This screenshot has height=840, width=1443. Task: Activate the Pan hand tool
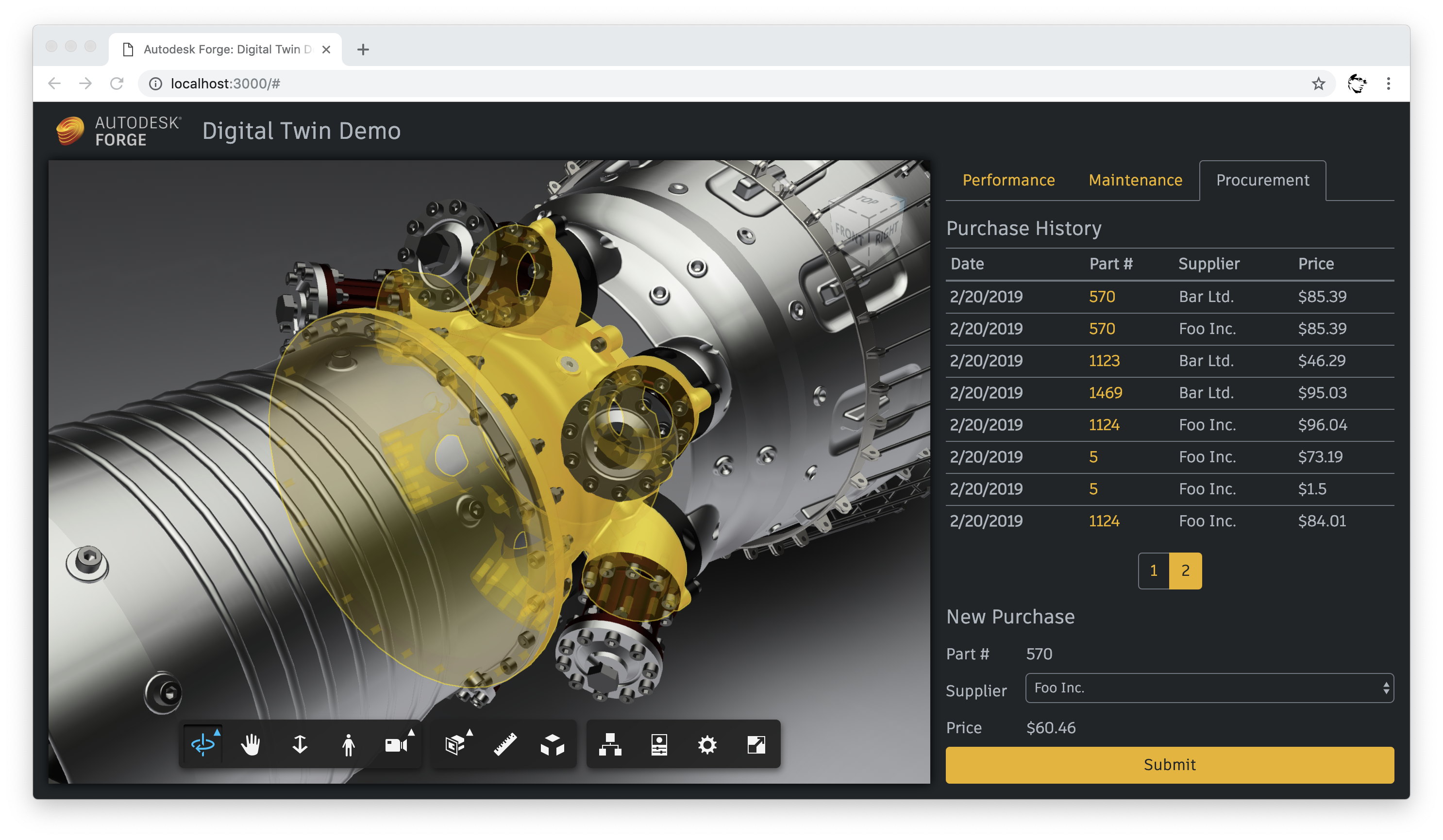[x=250, y=744]
